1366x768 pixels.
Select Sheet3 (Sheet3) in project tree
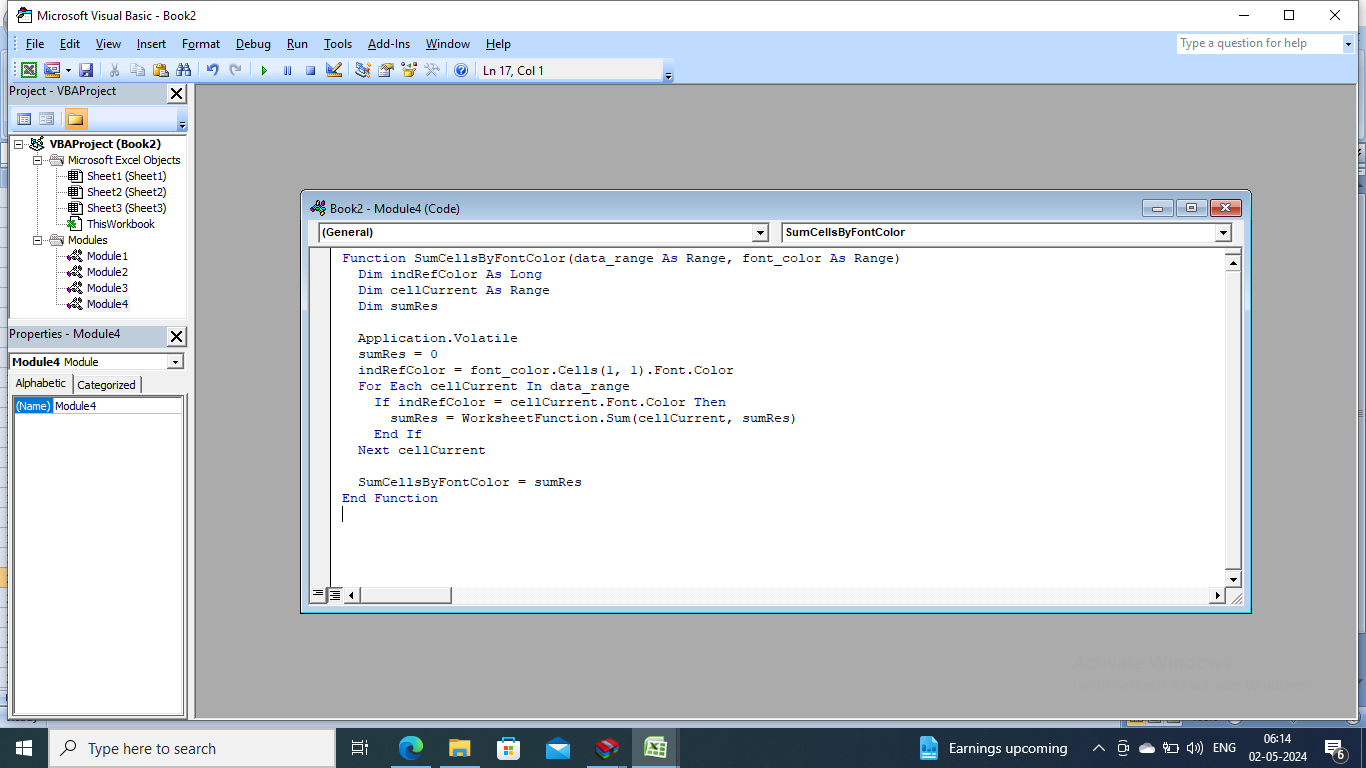pos(126,208)
